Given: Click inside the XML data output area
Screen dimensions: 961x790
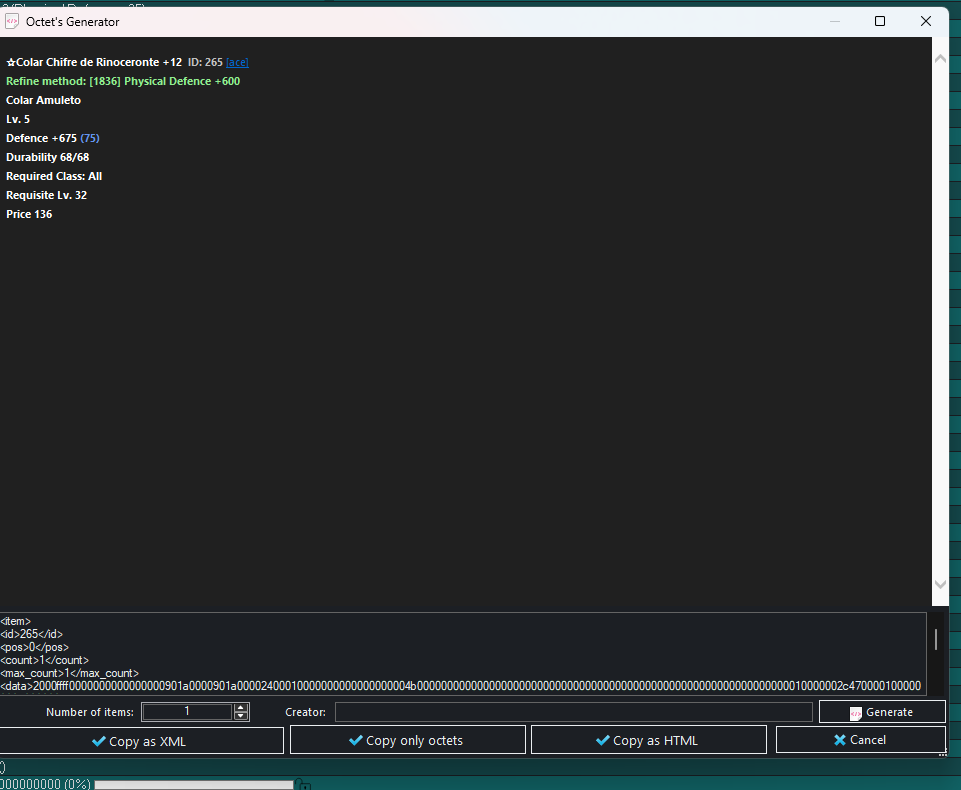Looking at the screenshot, I should tap(460, 653).
